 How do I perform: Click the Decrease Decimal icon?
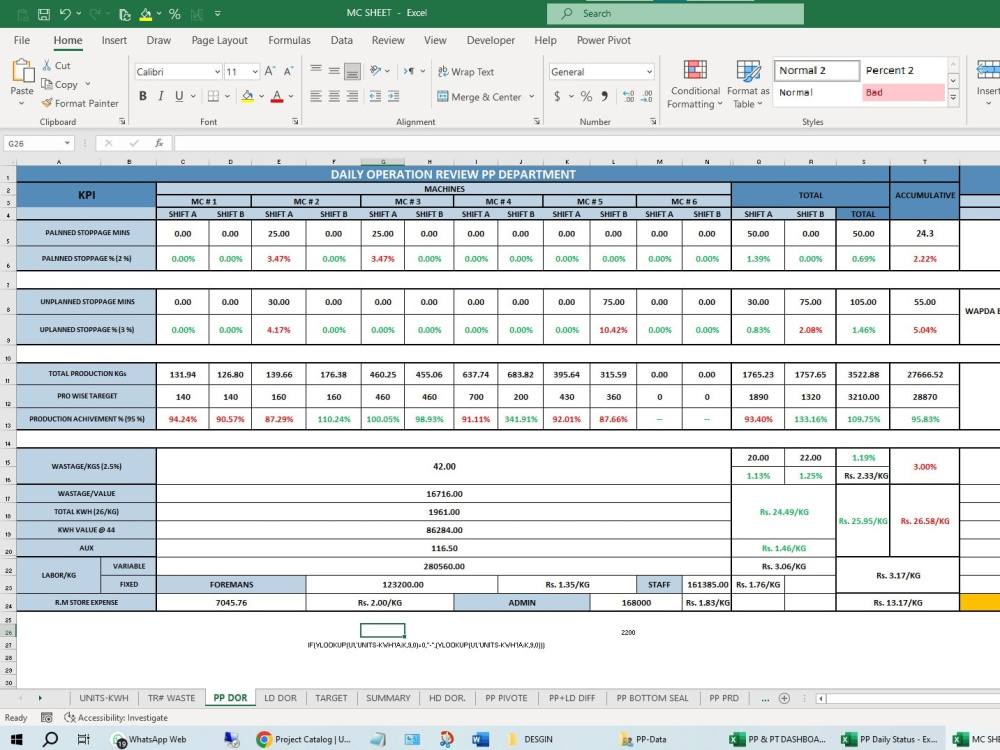(647, 96)
